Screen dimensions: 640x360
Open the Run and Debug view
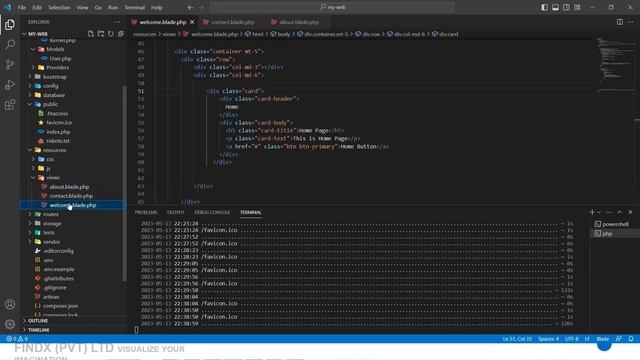tap(10, 84)
